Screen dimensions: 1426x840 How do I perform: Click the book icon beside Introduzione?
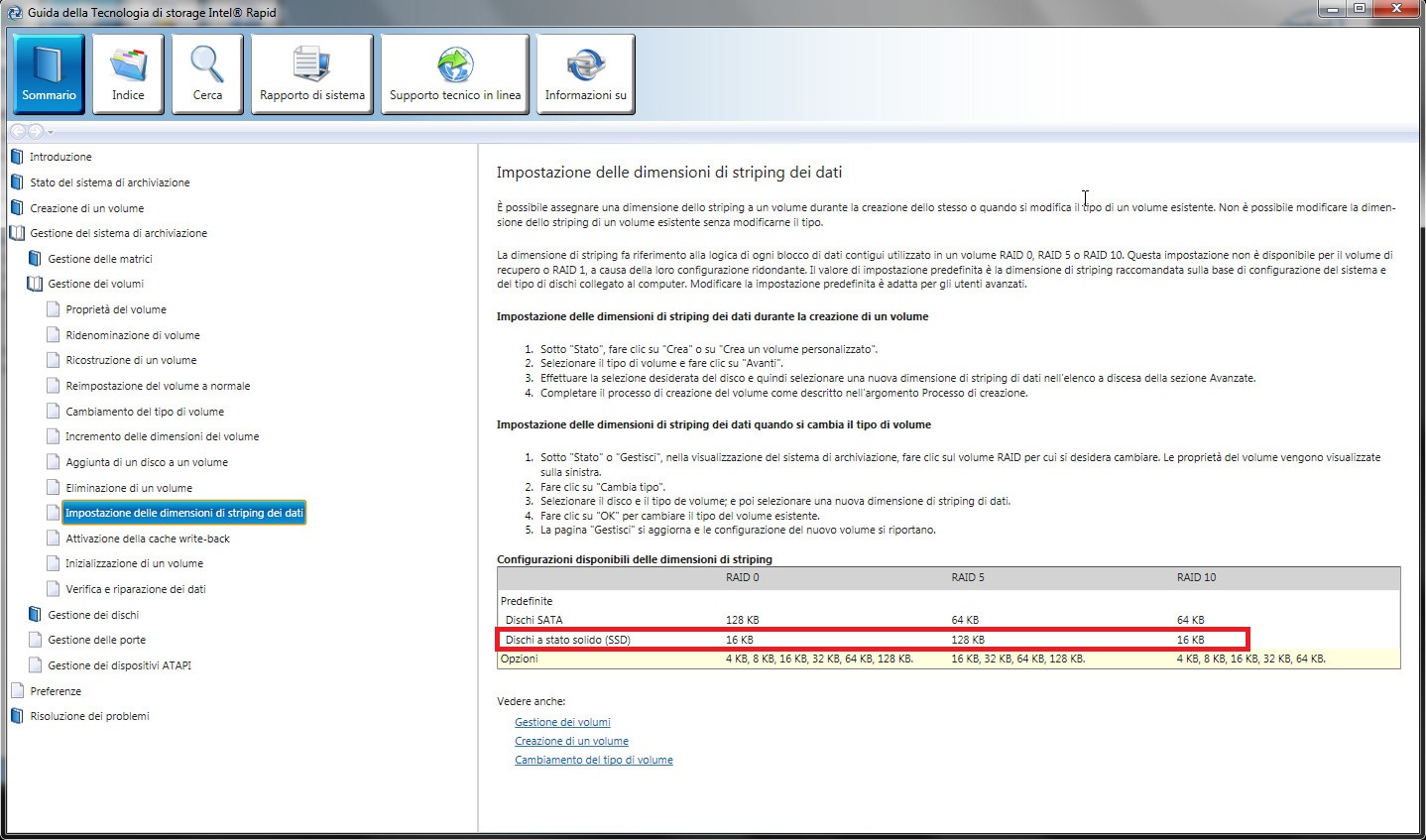[x=16, y=157]
